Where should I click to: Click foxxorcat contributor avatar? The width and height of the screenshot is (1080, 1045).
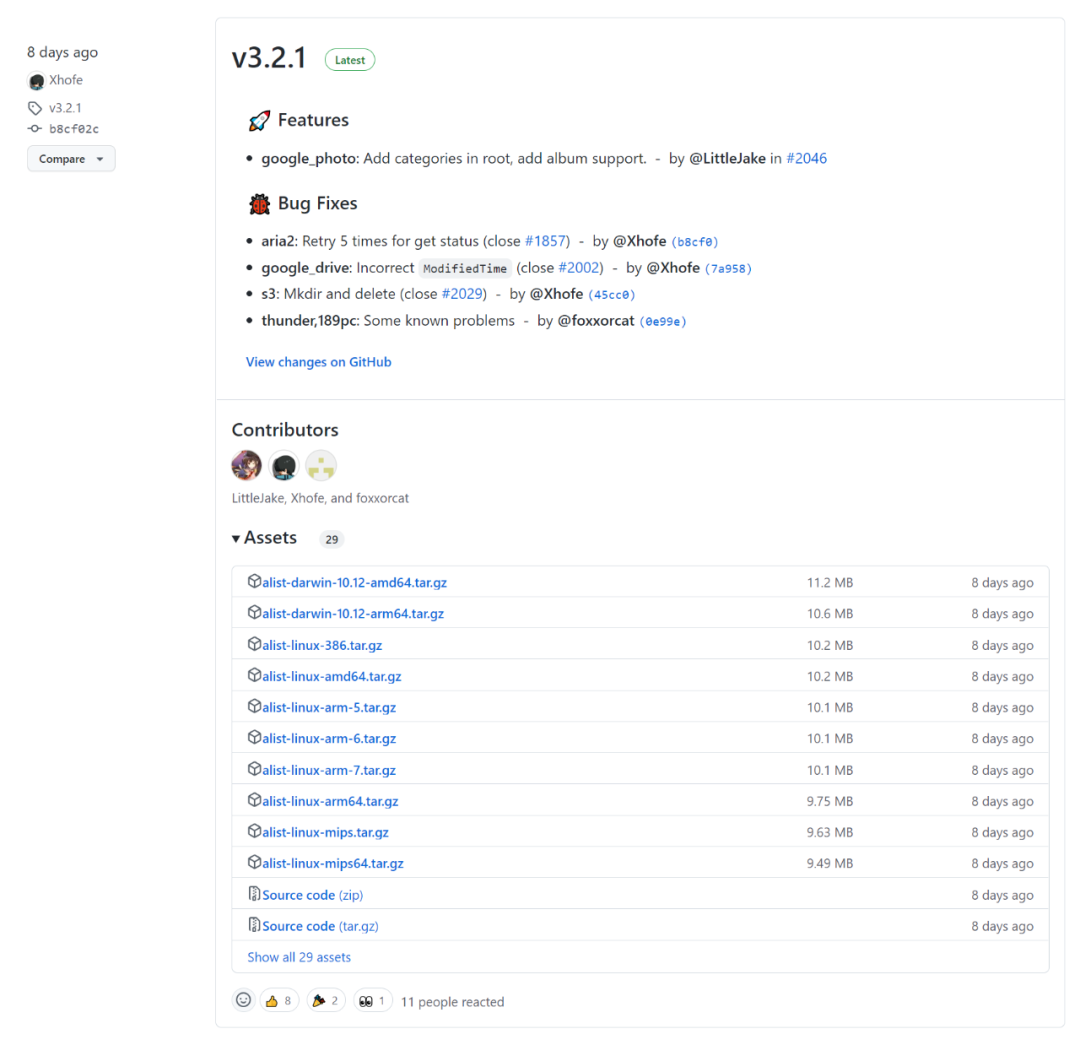(321, 466)
